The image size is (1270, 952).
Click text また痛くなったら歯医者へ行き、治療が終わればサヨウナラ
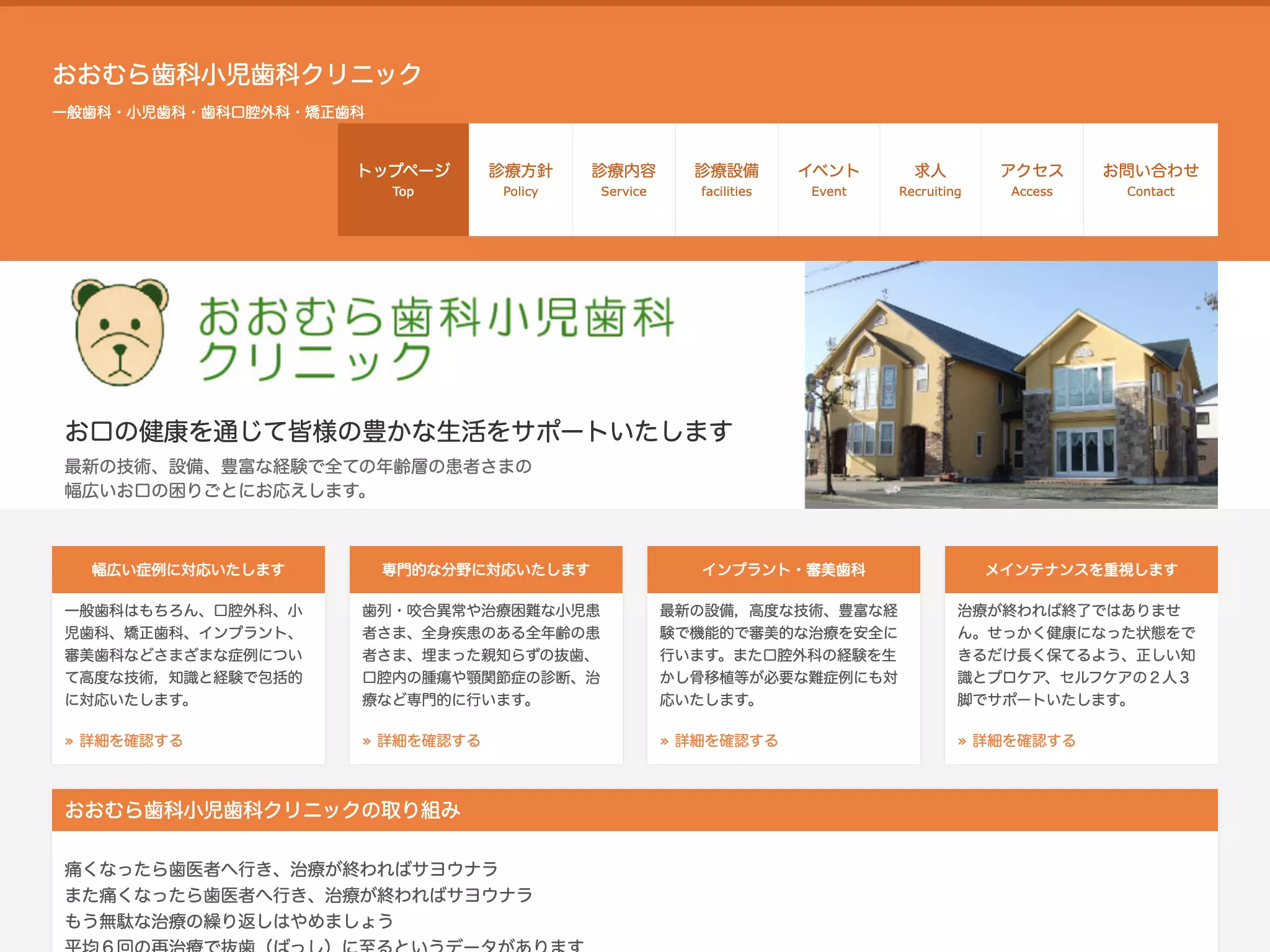tap(298, 895)
